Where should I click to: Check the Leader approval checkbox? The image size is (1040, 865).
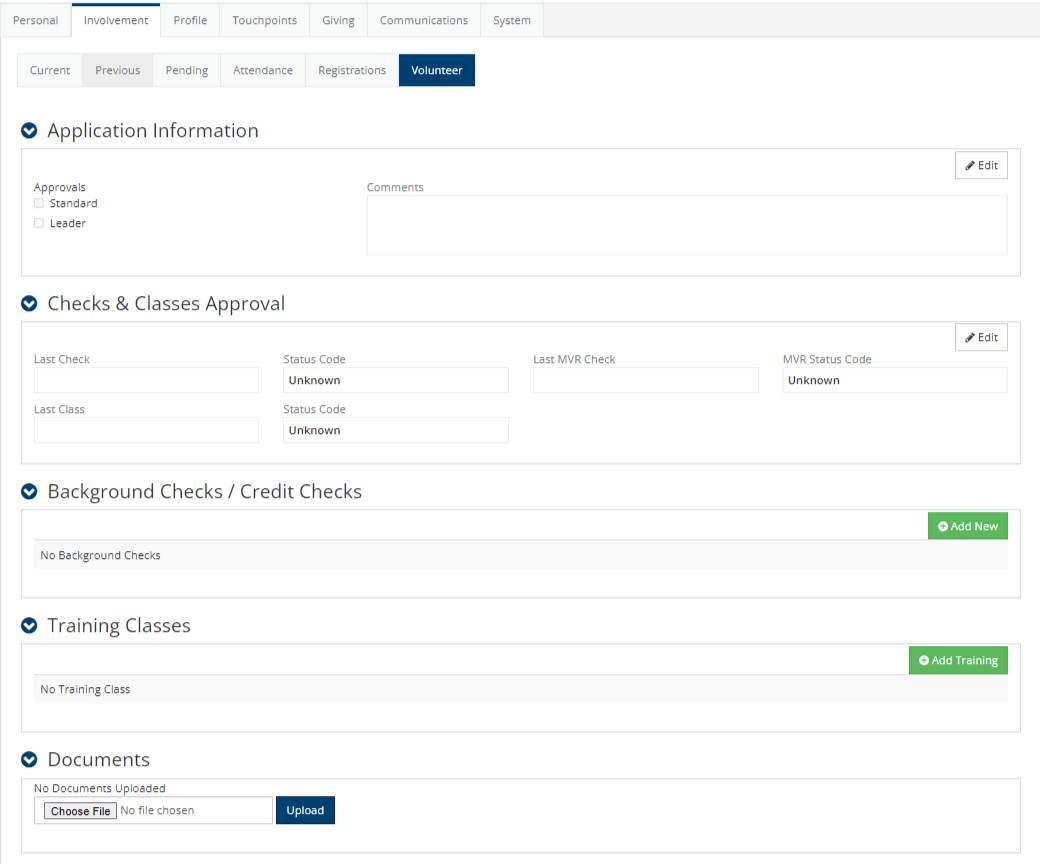pos(39,224)
